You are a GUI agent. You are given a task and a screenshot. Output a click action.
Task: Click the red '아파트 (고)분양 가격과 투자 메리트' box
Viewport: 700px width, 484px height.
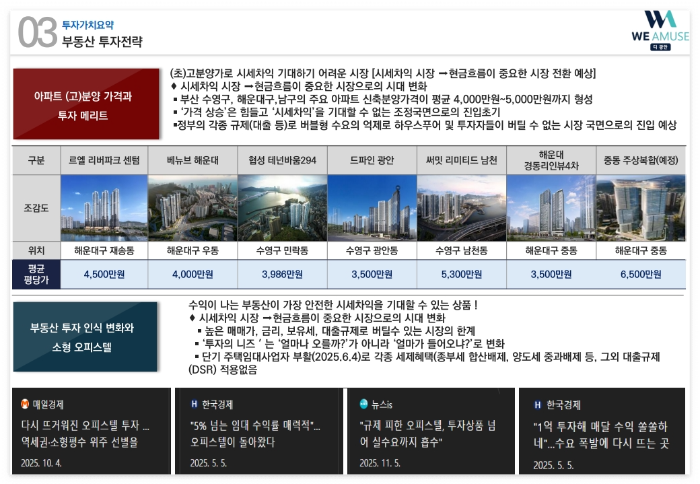click(x=86, y=104)
